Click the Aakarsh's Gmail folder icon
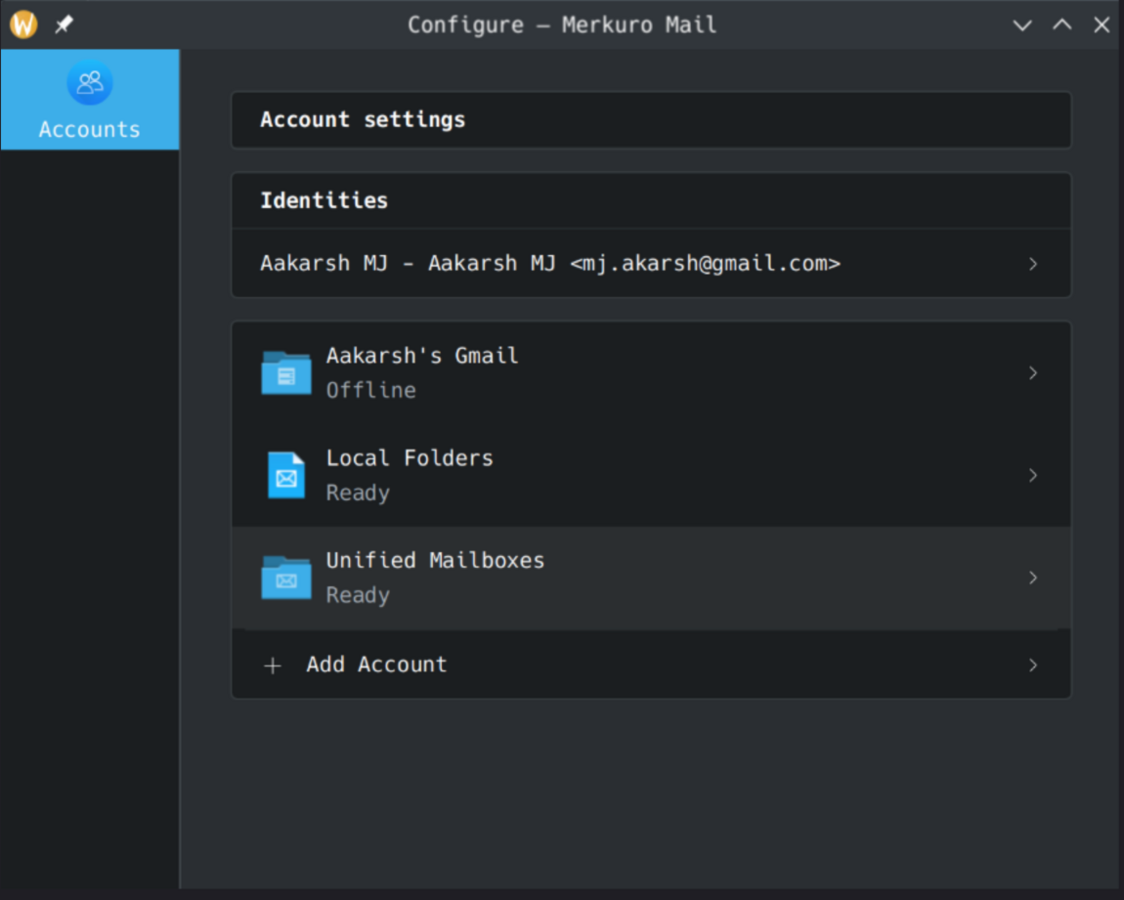Screen dimensions: 1124x900 coord(286,373)
